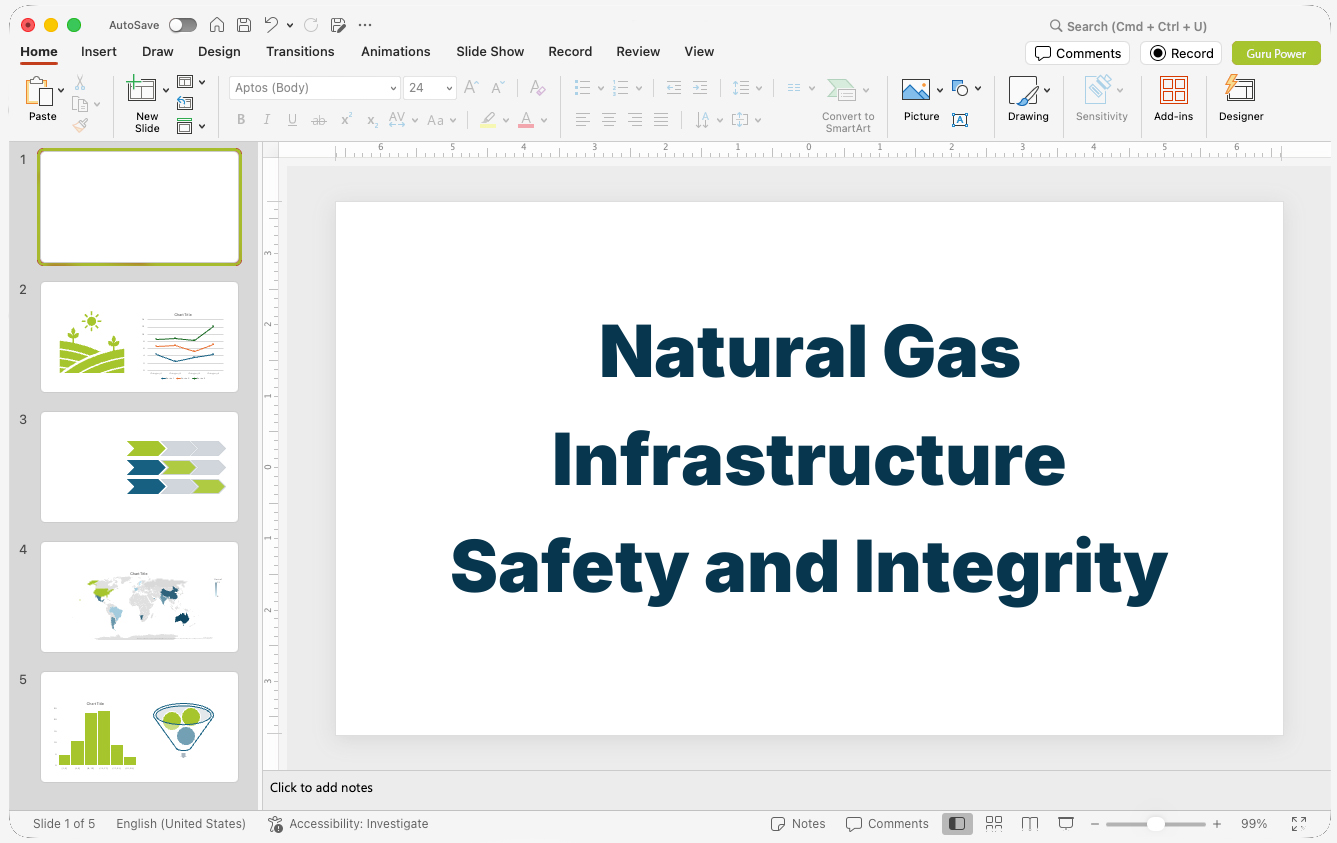Viewport: 1337px width, 843px height.
Task: Select slide 4 thumbnail with world map
Action: [x=139, y=597]
